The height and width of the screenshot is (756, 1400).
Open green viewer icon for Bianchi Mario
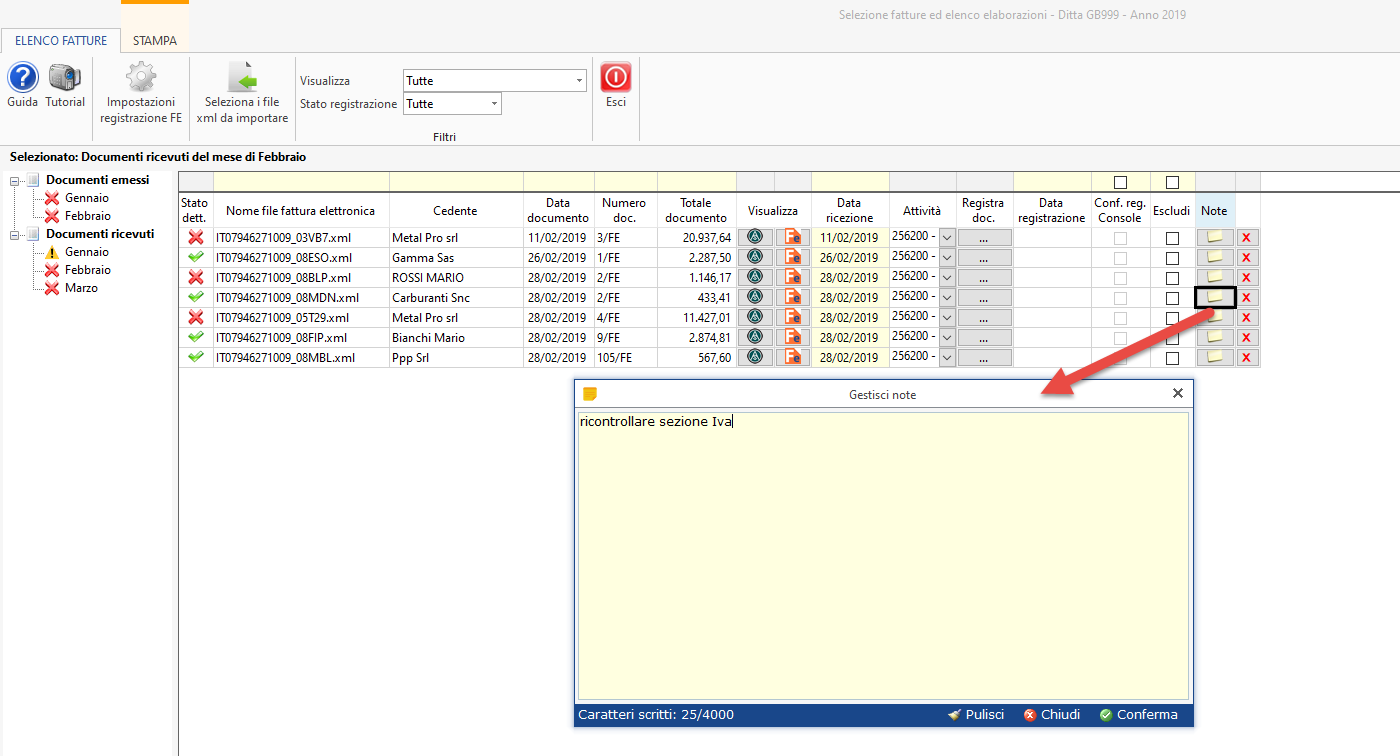[x=755, y=337]
